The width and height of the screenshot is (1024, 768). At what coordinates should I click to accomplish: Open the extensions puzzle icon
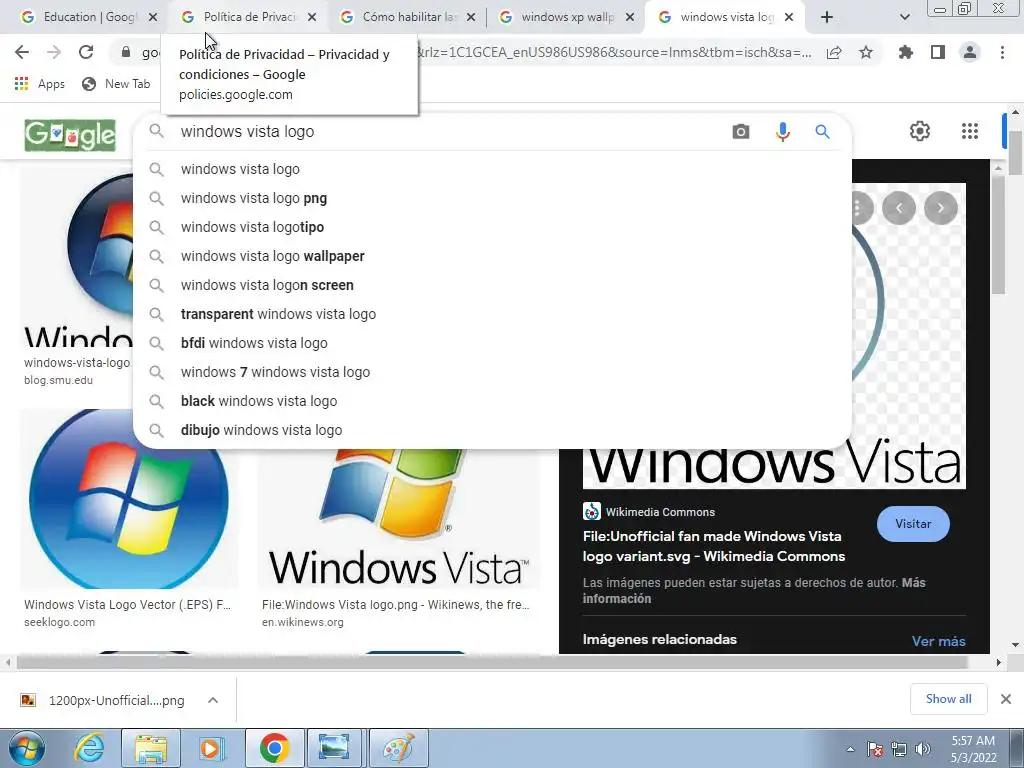tap(906, 52)
